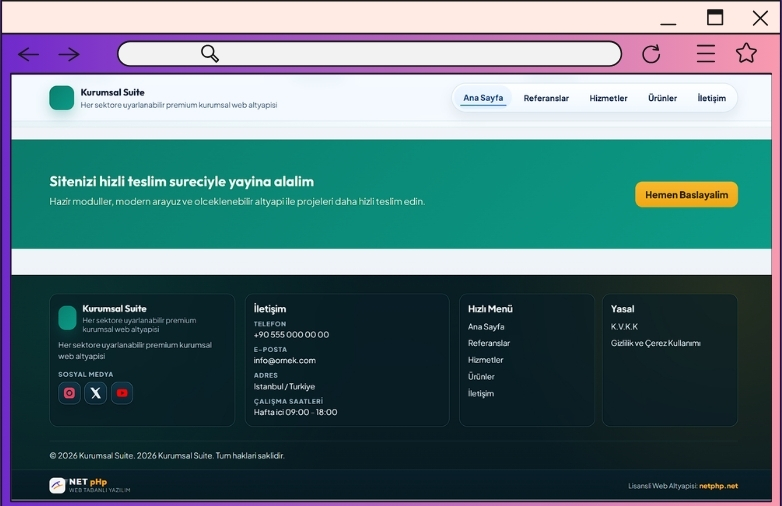
Task: Click the K.V.K.K legal link
Action: click(624, 327)
